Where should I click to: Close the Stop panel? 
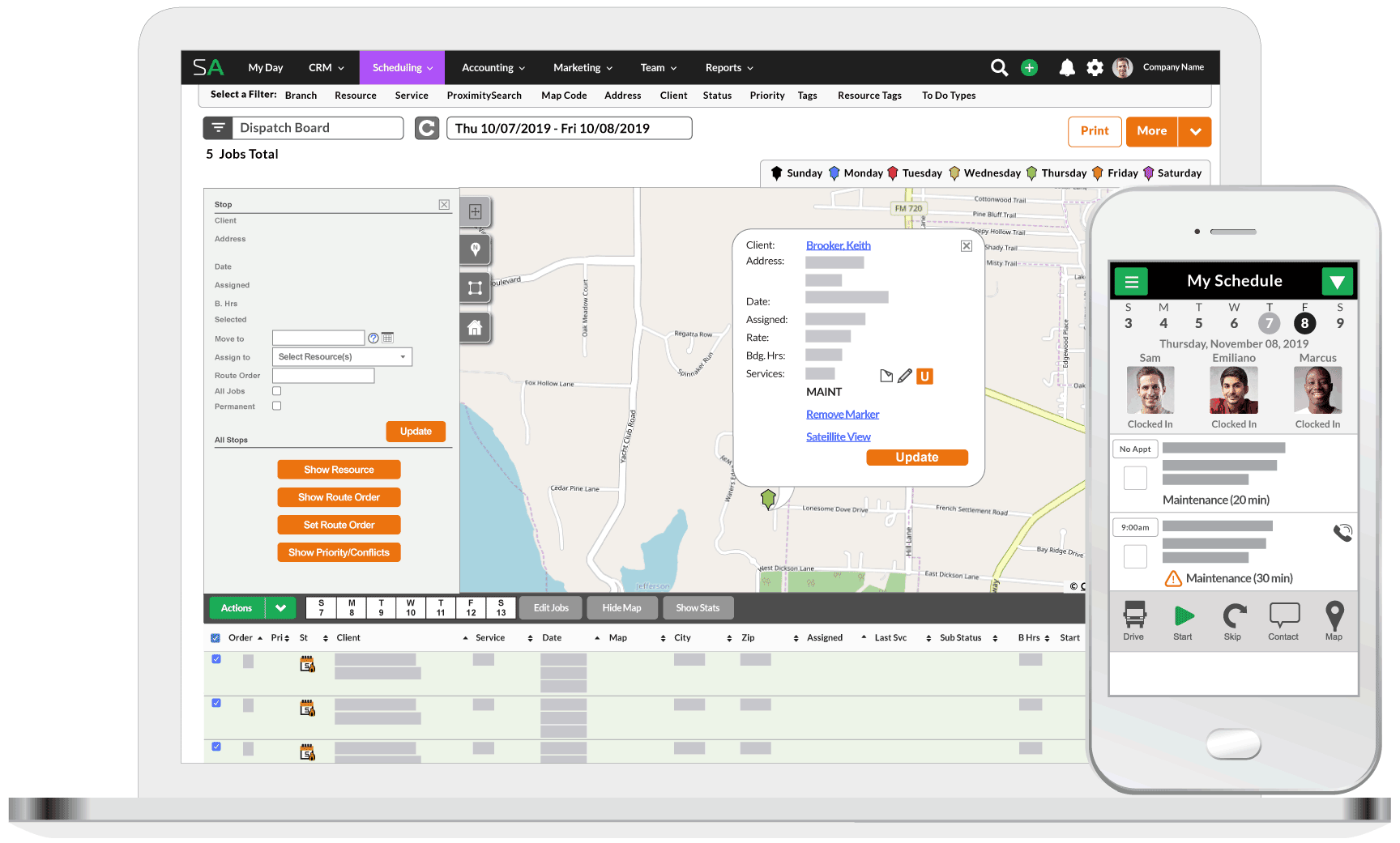pos(444,205)
